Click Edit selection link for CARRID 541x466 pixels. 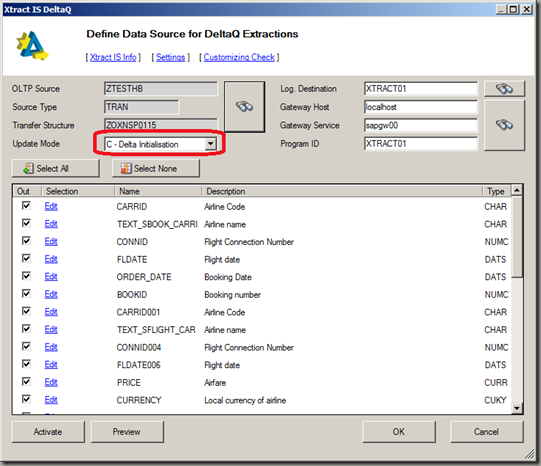pos(51,206)
